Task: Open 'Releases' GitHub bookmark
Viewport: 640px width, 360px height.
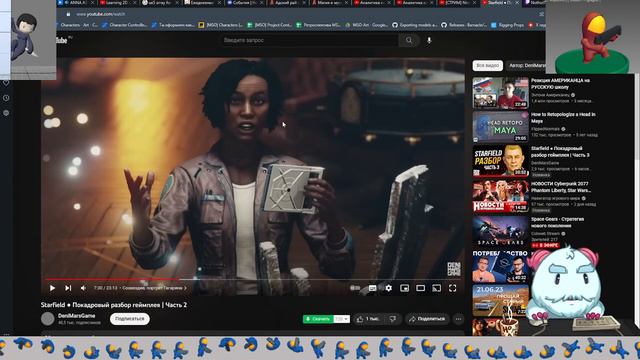Action: tap(464, 25)
